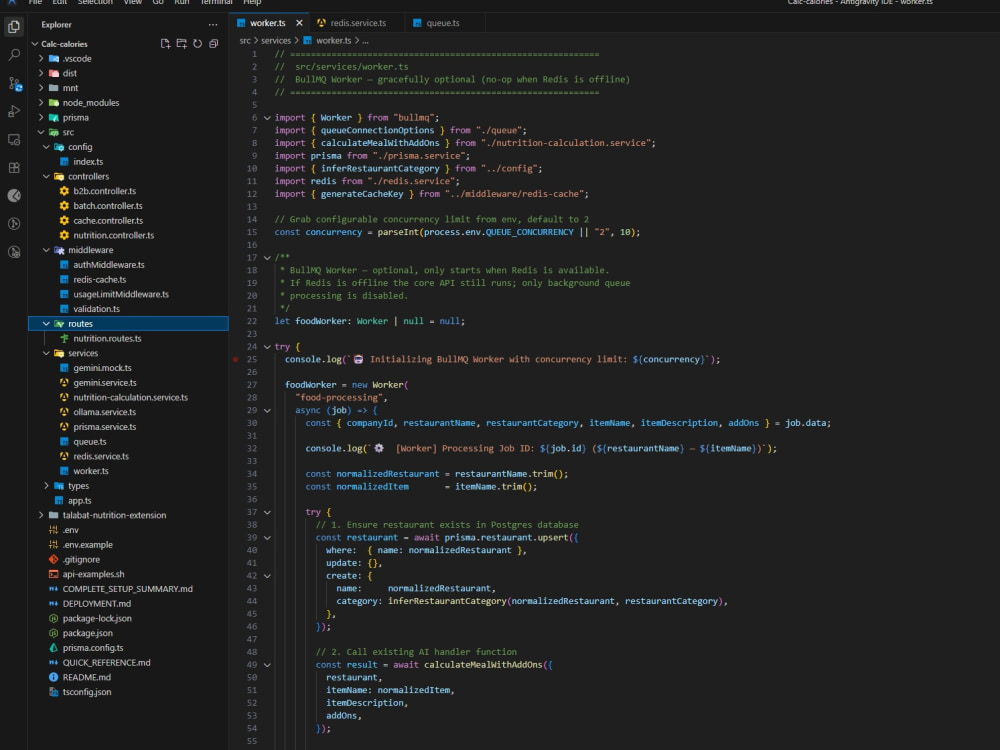Screen dimensions: 1000x750
Task: Click the Refresh Explorer icon
Action: (198, 43)
